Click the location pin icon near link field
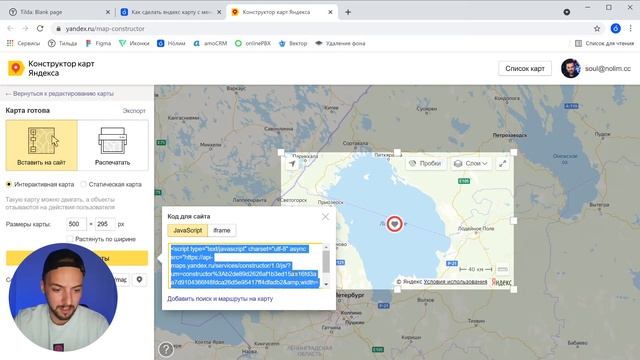Viewport: 640px width, 360px height. pos(139,280)
